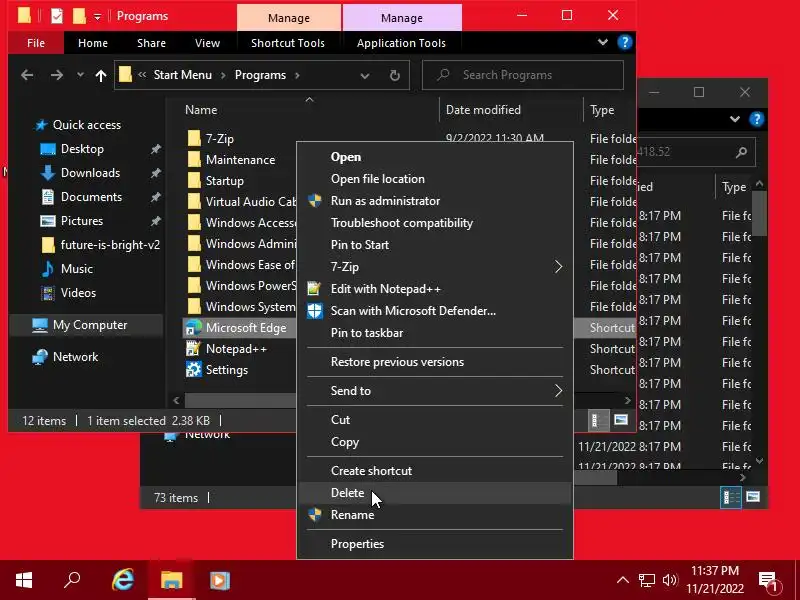This screenshot has height=600, width=800.
Task: Expand the ribbon with the chevron
Action: pos(603,42)
